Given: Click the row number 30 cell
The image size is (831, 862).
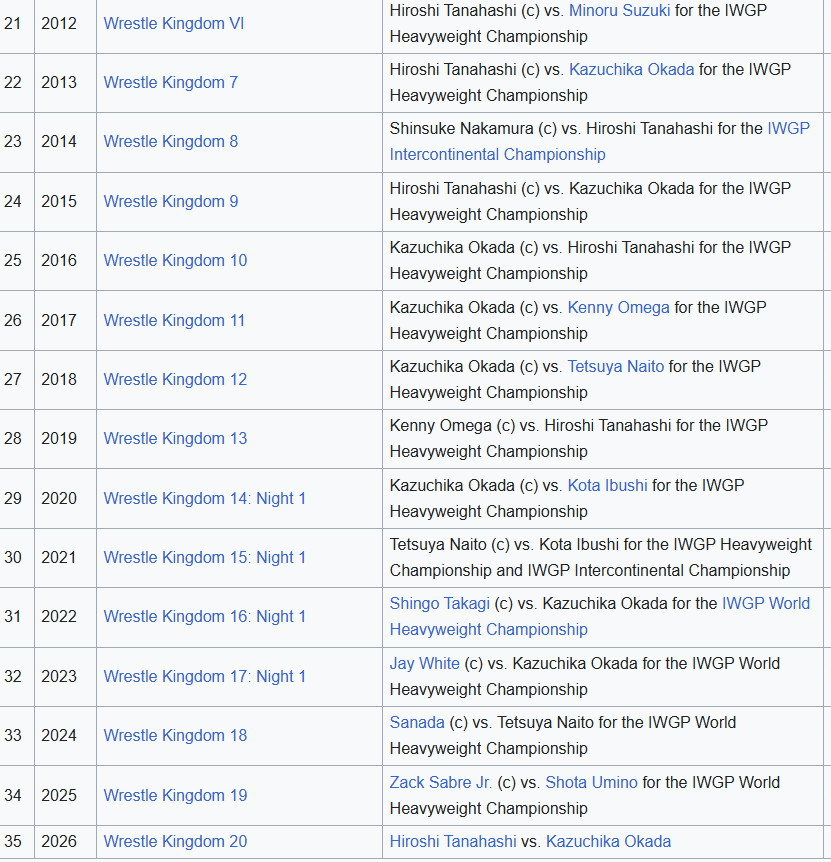Looking at the screenshot, I should click(x=16, y=557).
